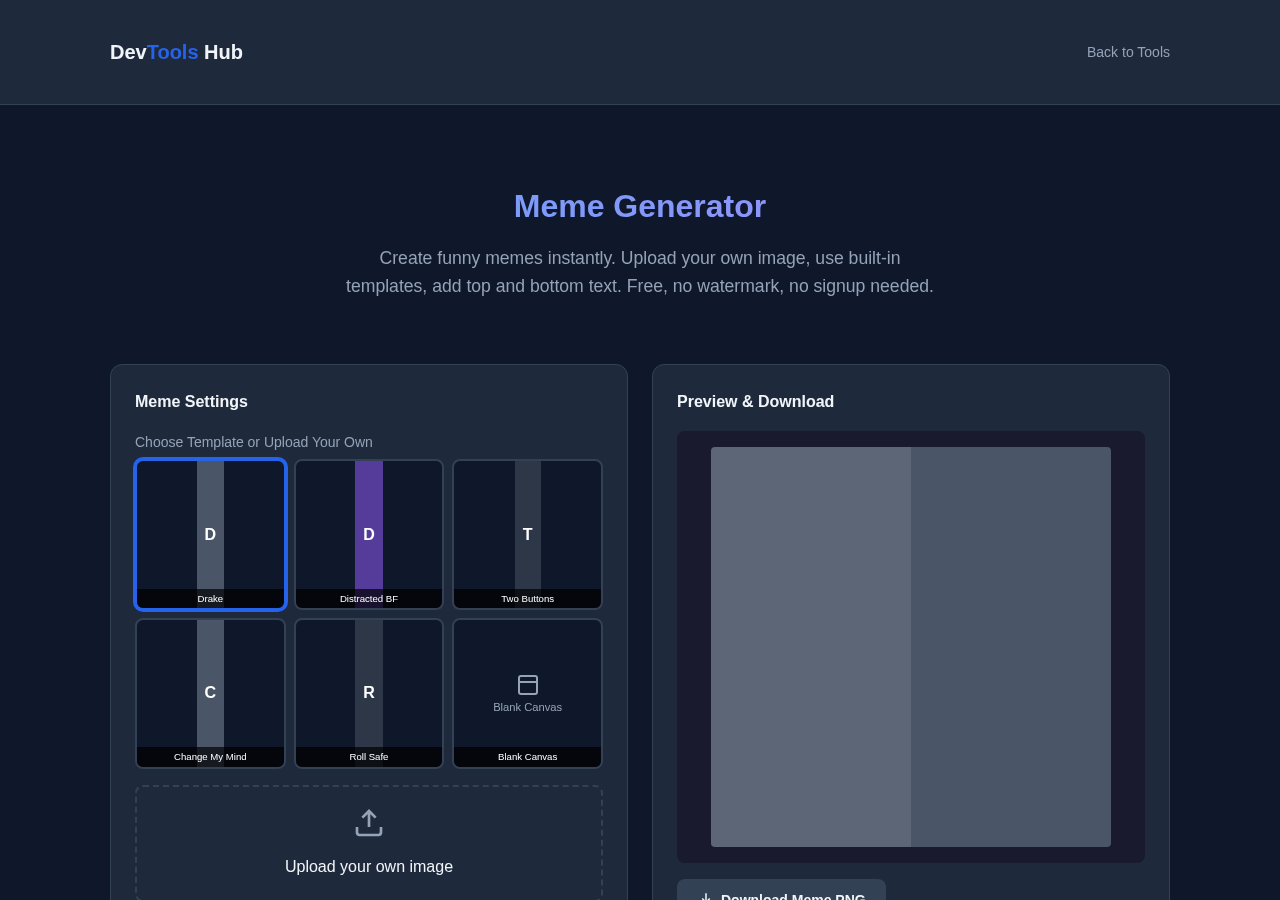Choose the Roll Safe template
This screenshot has height=900, width=1280.
(369, 693)
